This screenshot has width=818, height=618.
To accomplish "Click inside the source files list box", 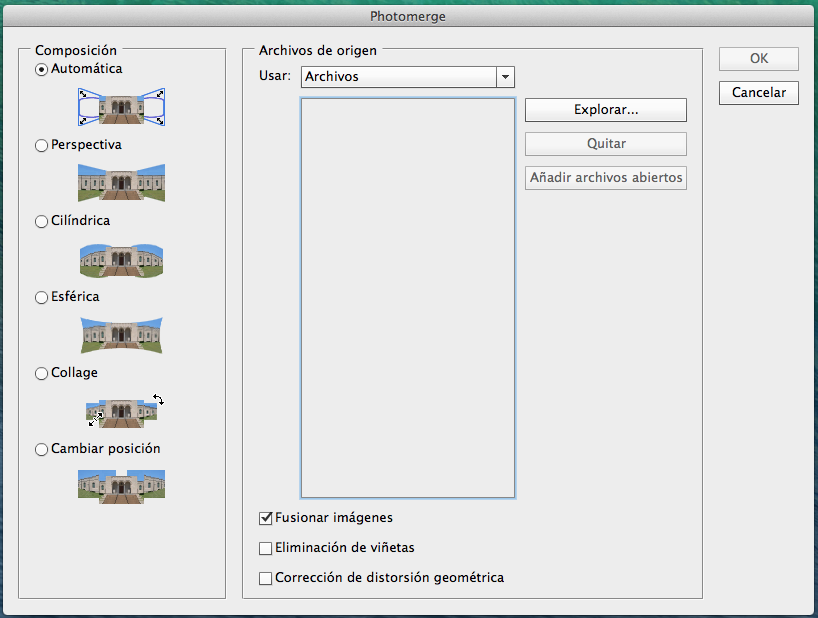I will tap(407, 298).
